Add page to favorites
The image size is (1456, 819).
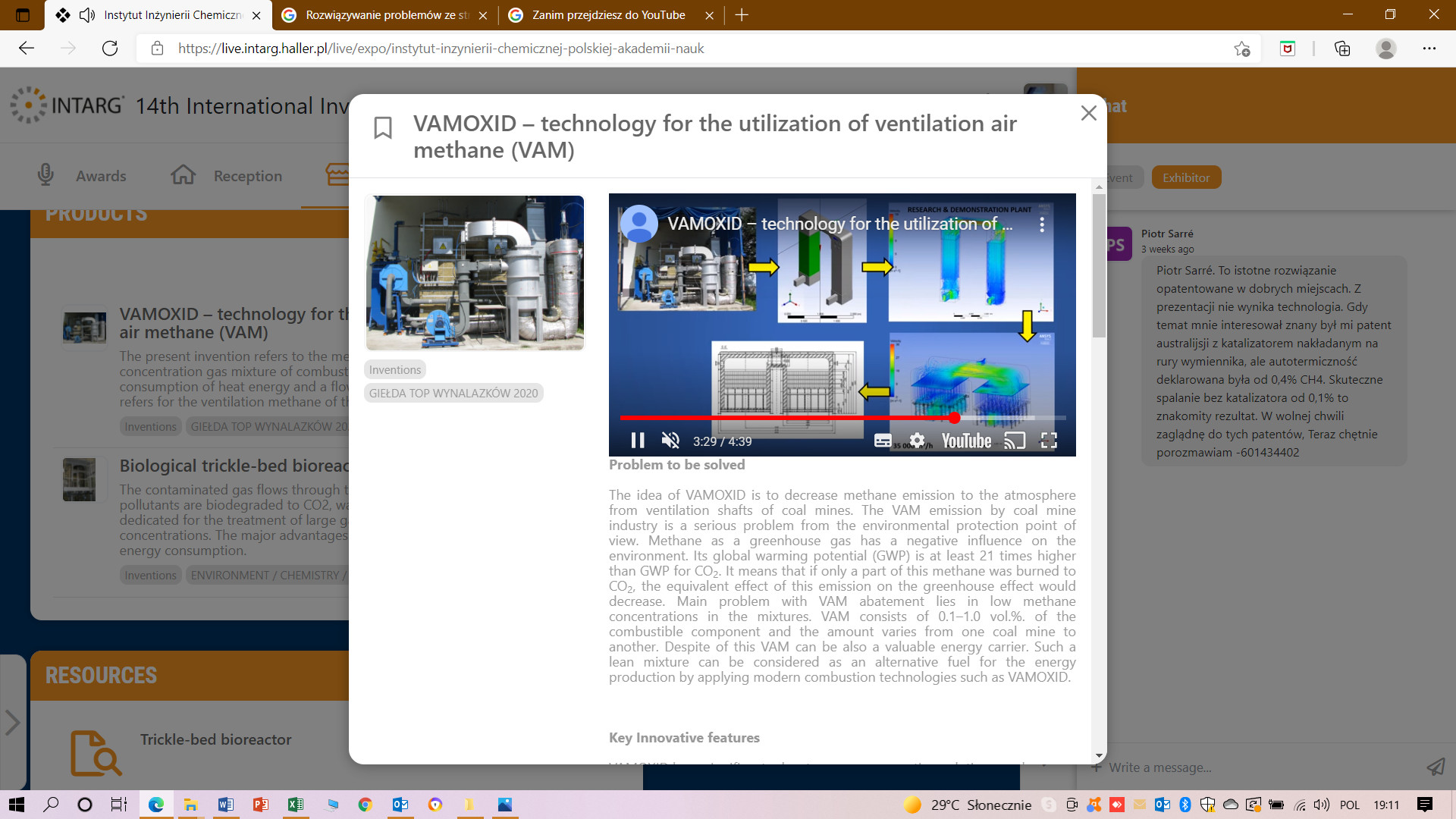point(1241,49)
